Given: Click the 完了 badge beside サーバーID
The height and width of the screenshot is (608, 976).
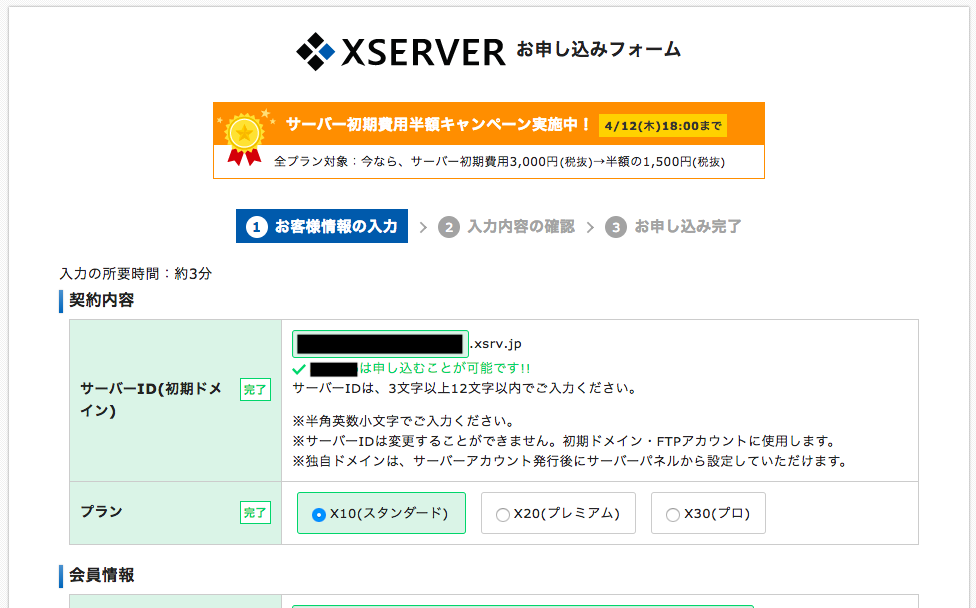Looking at the screenshot, I should pos(255,390).
